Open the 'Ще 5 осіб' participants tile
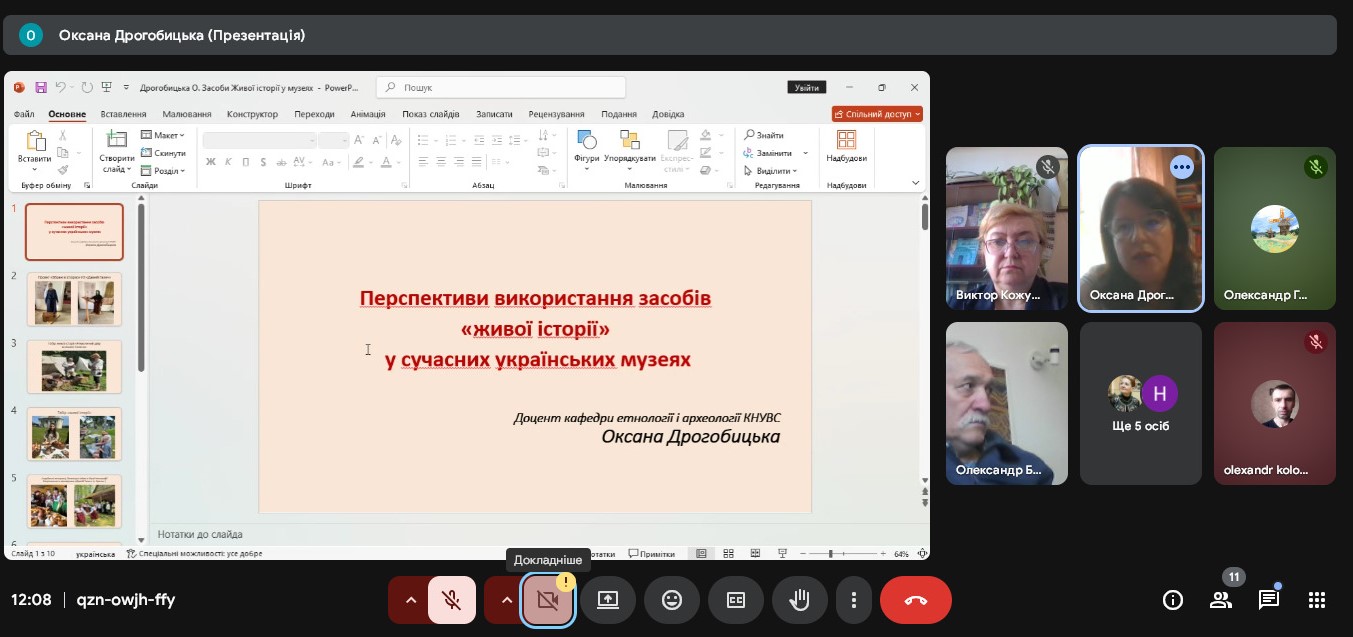This screenshot has height=637, width=1353. click(x=1141, y=404)
